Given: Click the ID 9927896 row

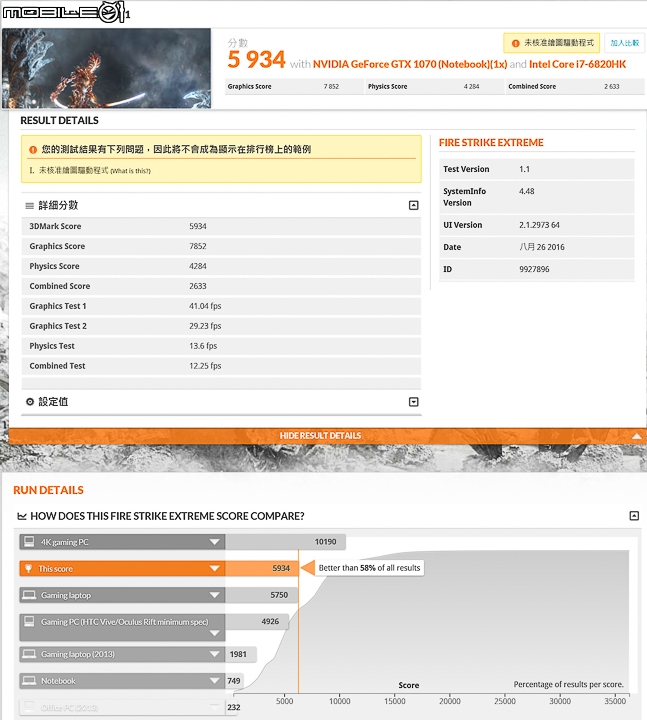Looking at the screenshot, I should (x=537, y=269).
